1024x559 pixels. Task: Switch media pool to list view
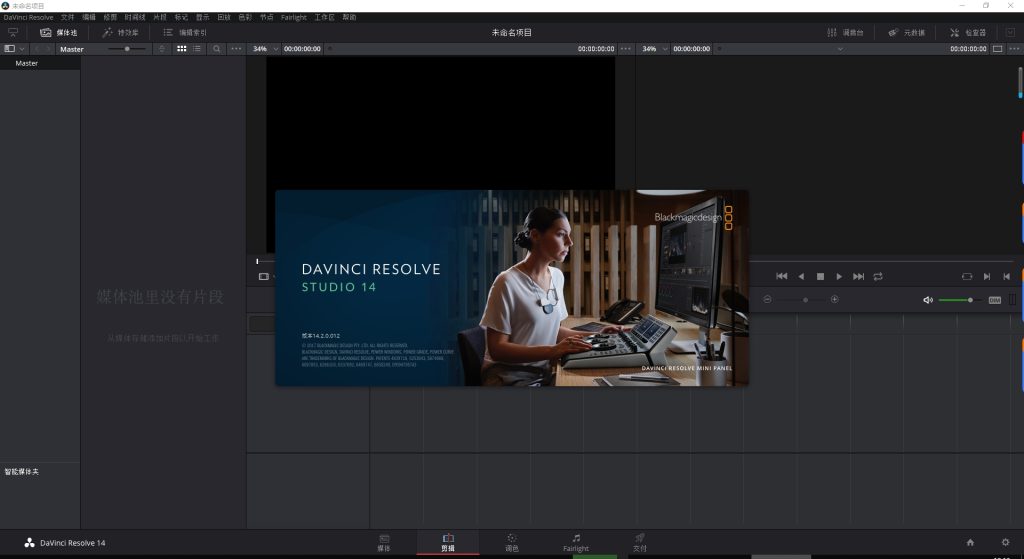coord(197,49)
